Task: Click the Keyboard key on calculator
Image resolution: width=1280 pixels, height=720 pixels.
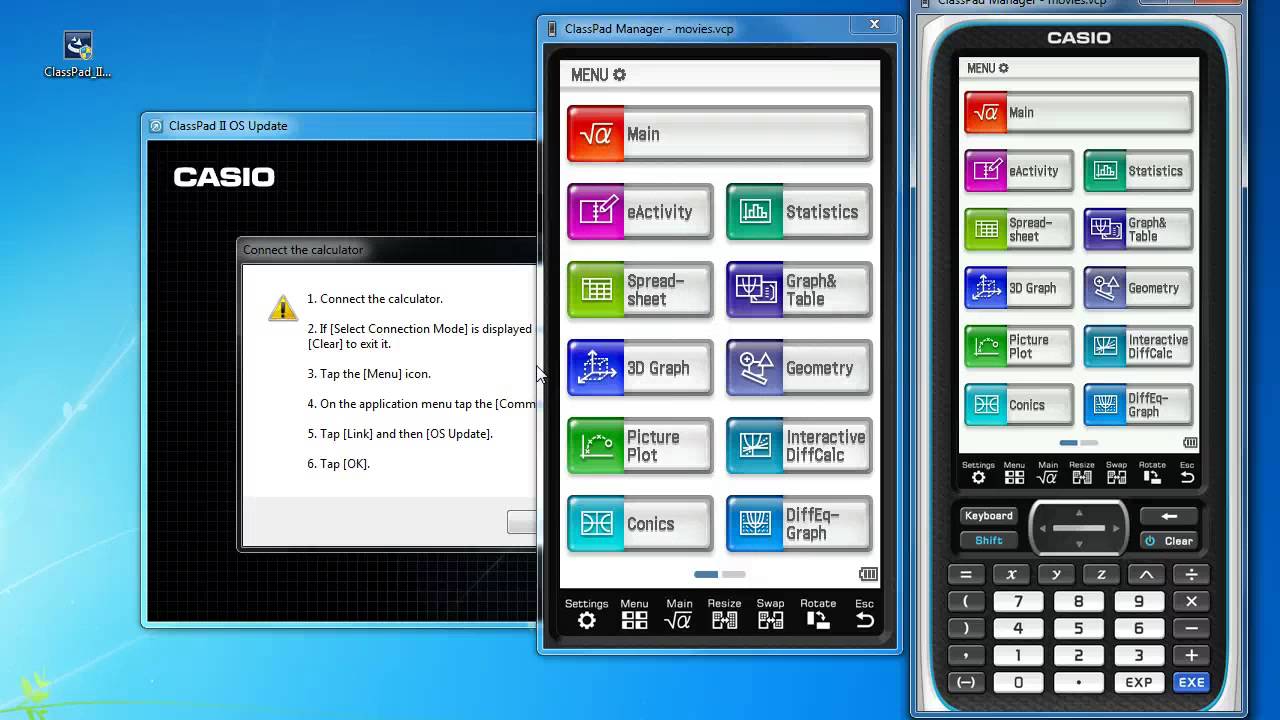Action: 988,516
